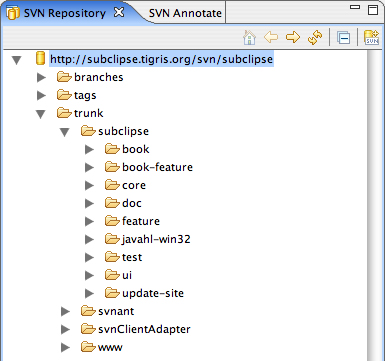This screenshot has width=385, height=361.
Task: Select the subclipse.tigris.org repository URL
Action: tap(161, 59)
